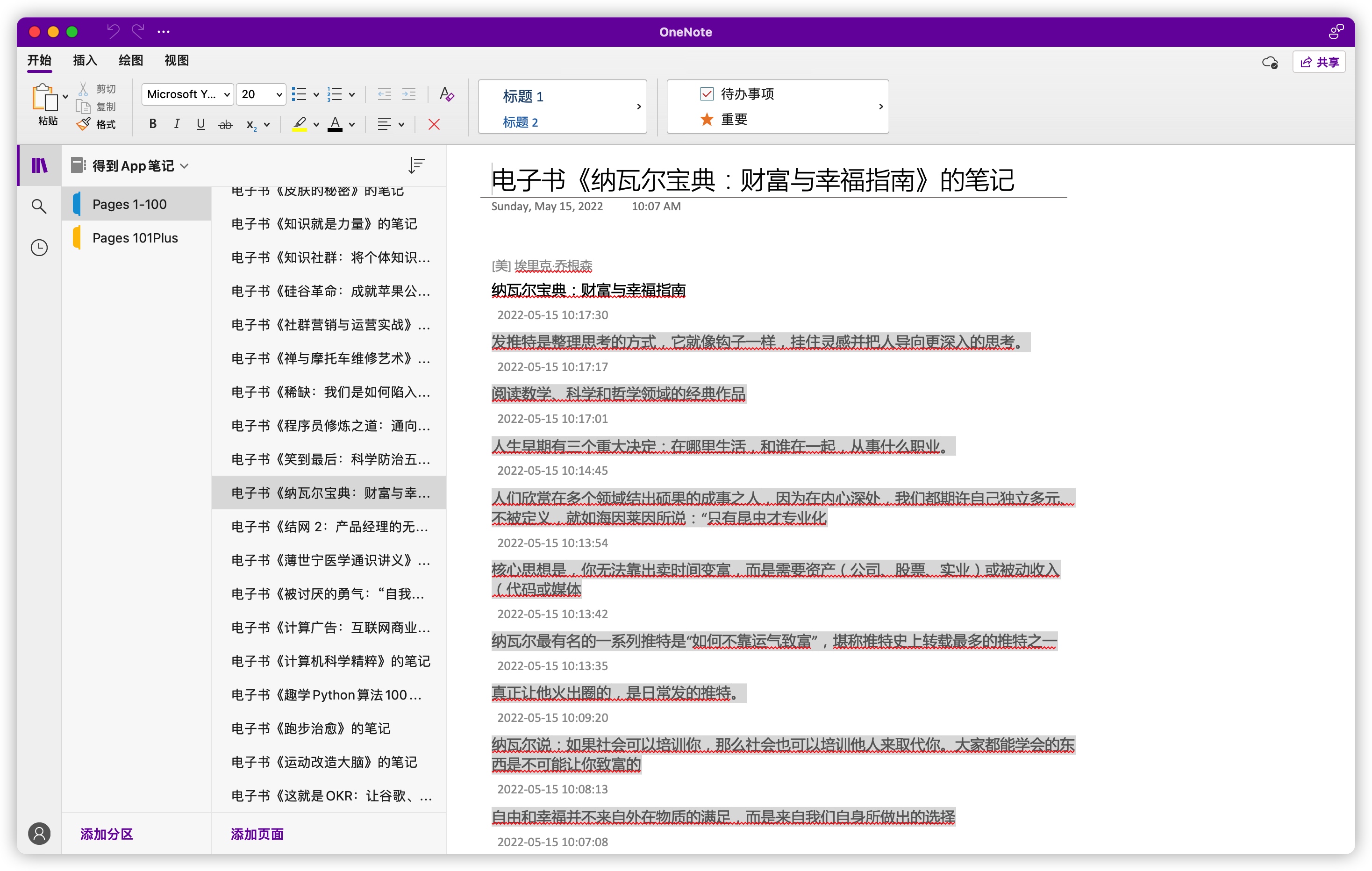1372x871 pixels.
Task: Open the font size 20 dropdown
Action: point(261,94)
